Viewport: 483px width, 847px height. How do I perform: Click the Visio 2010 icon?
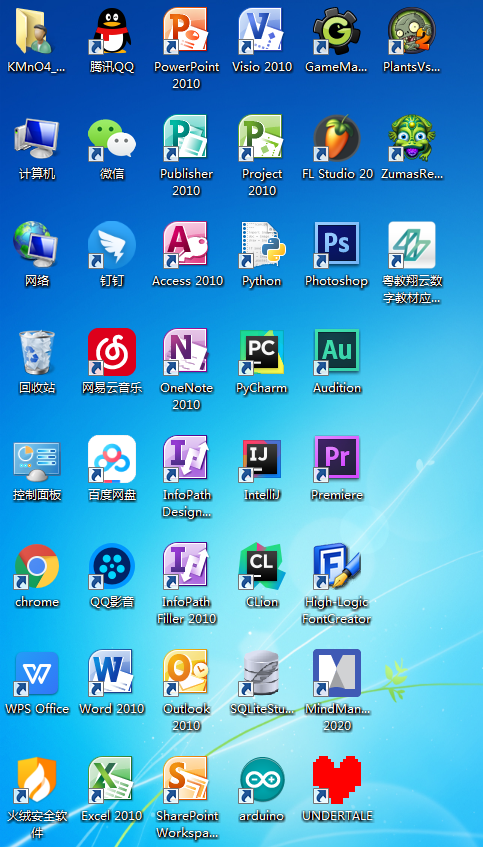coord(261,31)
